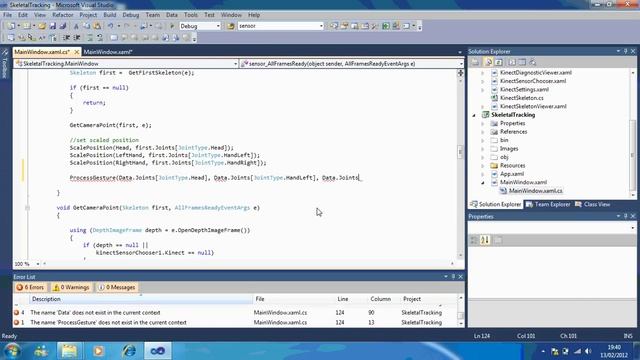Sort errors by File column header
640x360 pixels.
pyautogui.click(x=293, y=299)
